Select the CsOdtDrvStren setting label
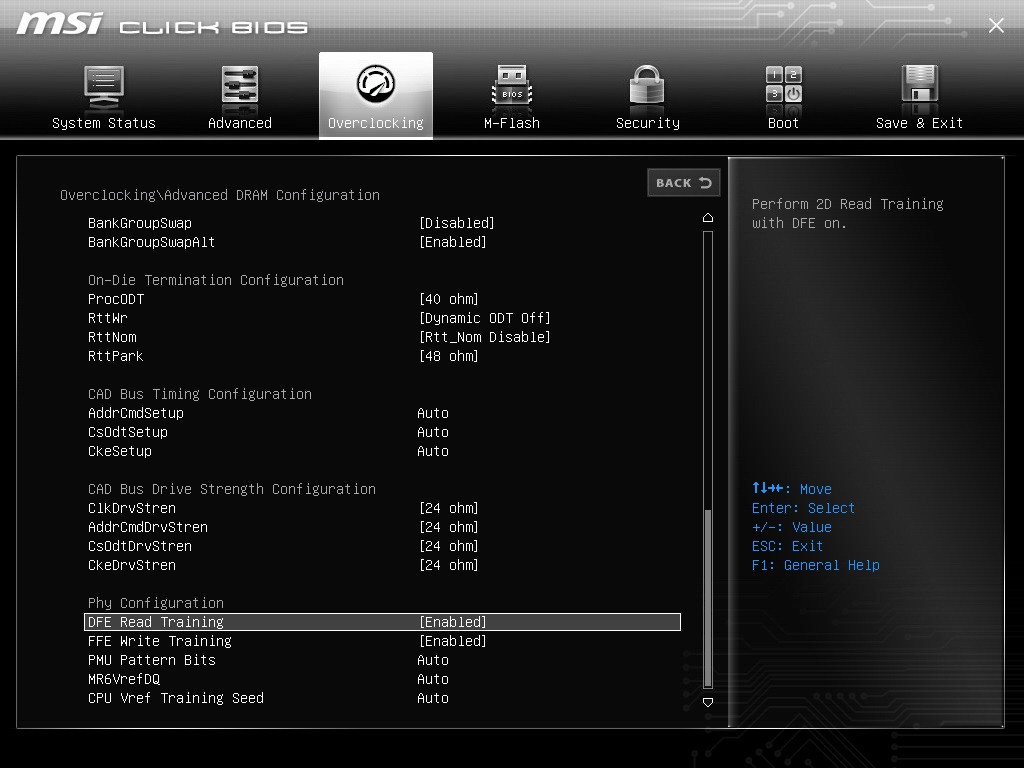This screenshot has height=768, width=1024. click(x=140, y=546)
